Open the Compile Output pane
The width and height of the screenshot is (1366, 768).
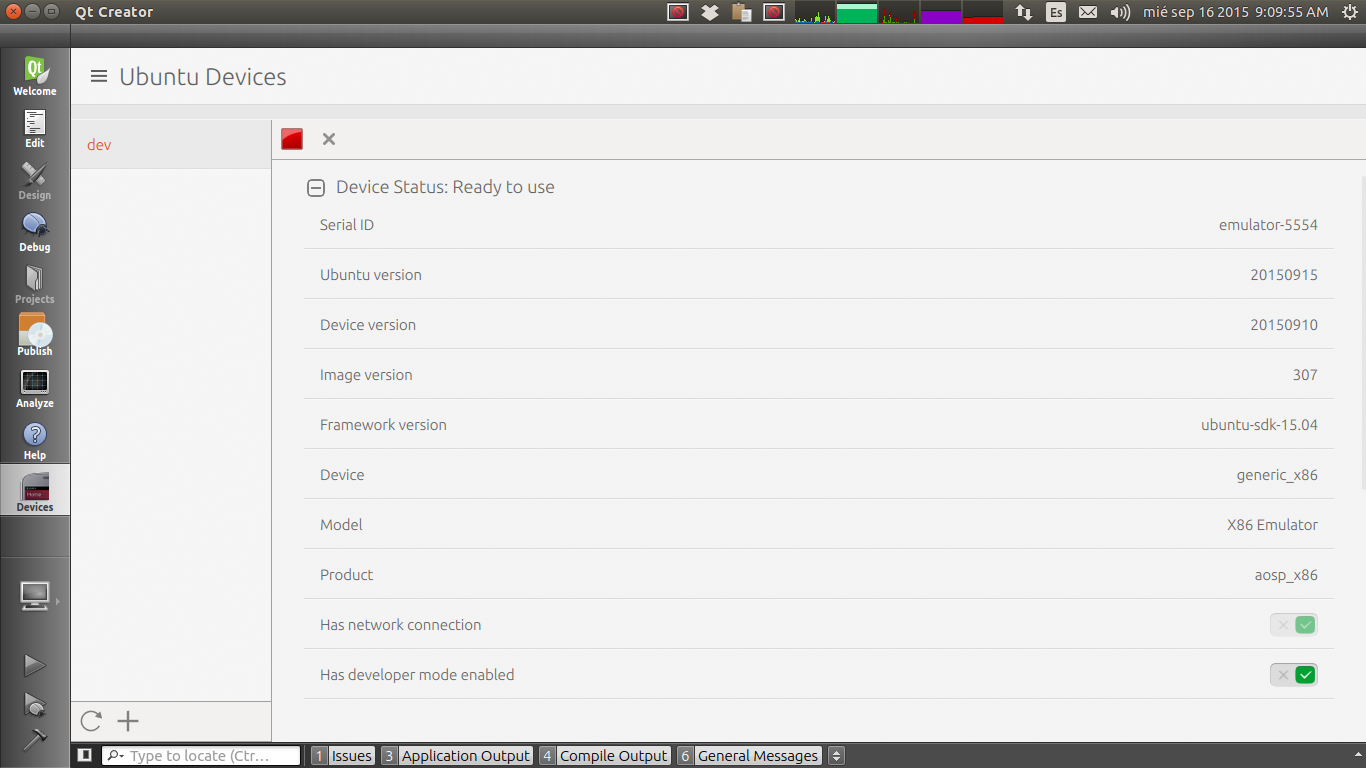pos(604,756)
